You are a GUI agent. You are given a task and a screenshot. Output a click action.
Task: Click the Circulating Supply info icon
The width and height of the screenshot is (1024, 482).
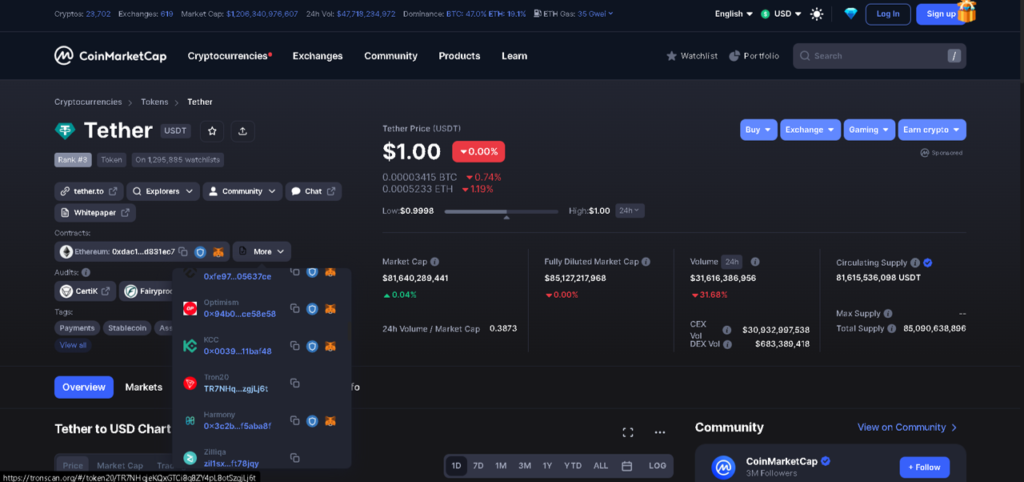(x=915, y=263)
